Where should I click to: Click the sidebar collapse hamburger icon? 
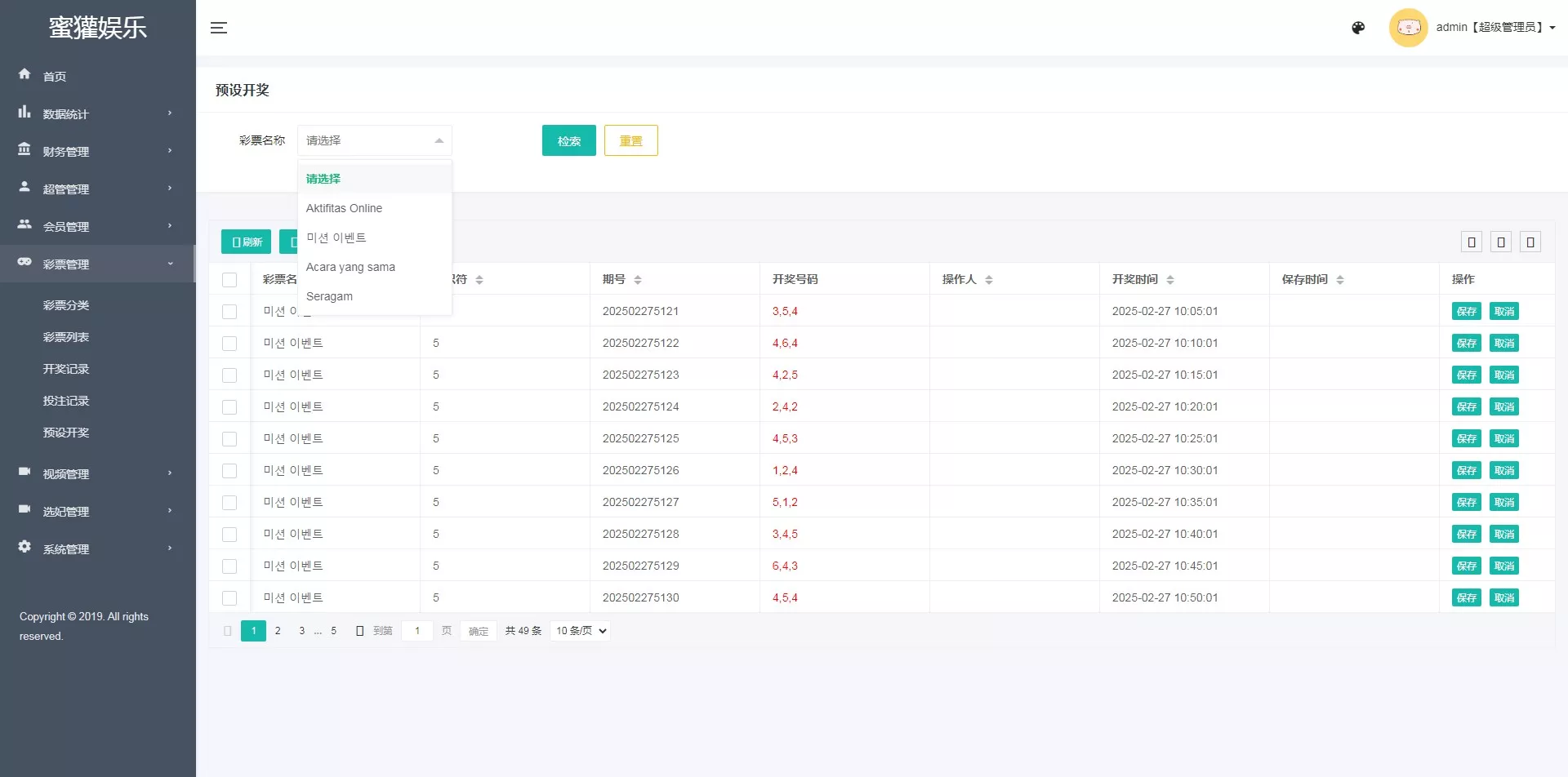tap(218, 28)
